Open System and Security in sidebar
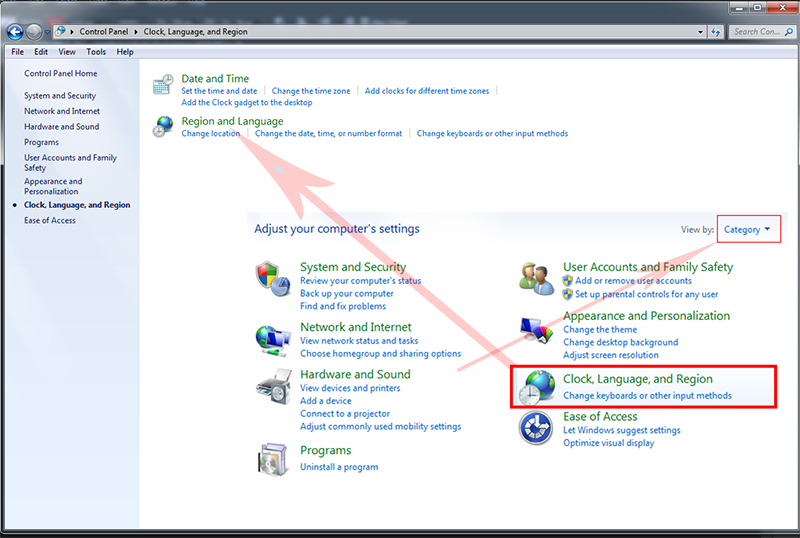 [60, 96]
